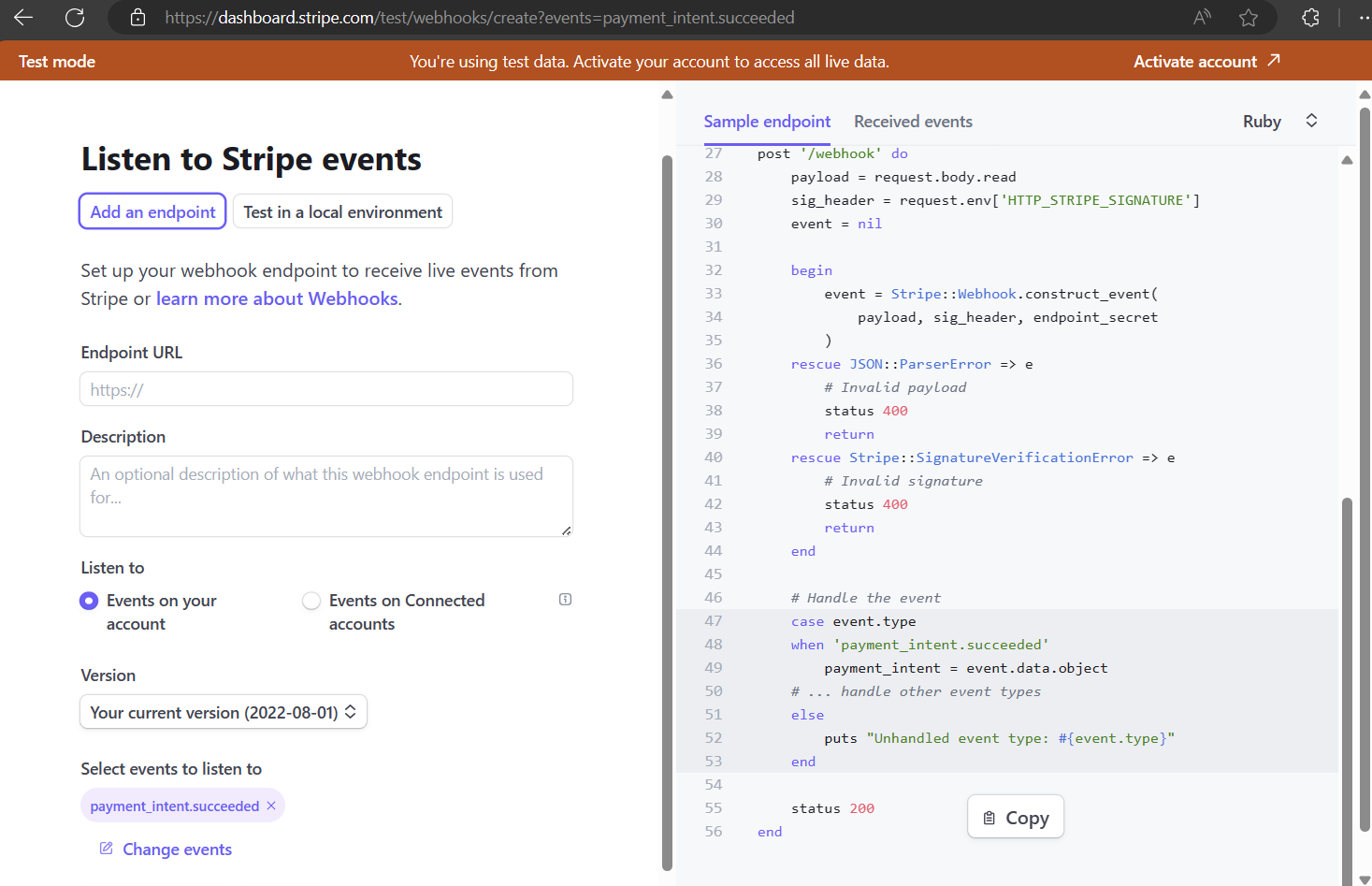
Task: Open the browser extensions puzzle icon
Action: pyautogui.click(x=1311, y=18)
